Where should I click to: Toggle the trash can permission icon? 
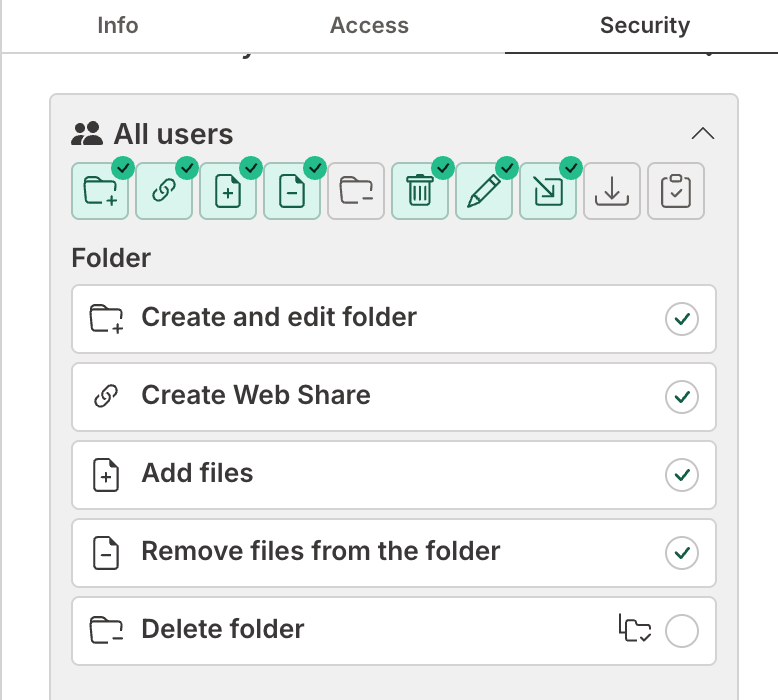click(x=420, y=191)
